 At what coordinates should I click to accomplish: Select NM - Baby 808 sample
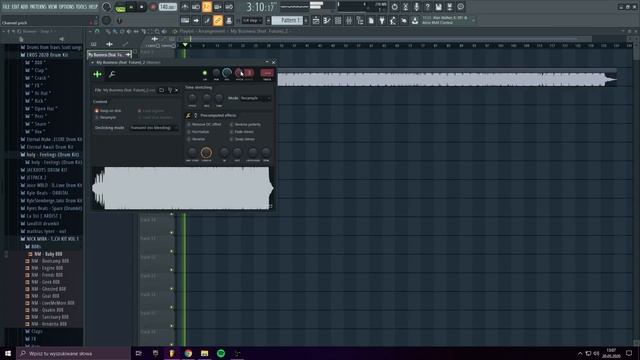click(x=48, y=254)
